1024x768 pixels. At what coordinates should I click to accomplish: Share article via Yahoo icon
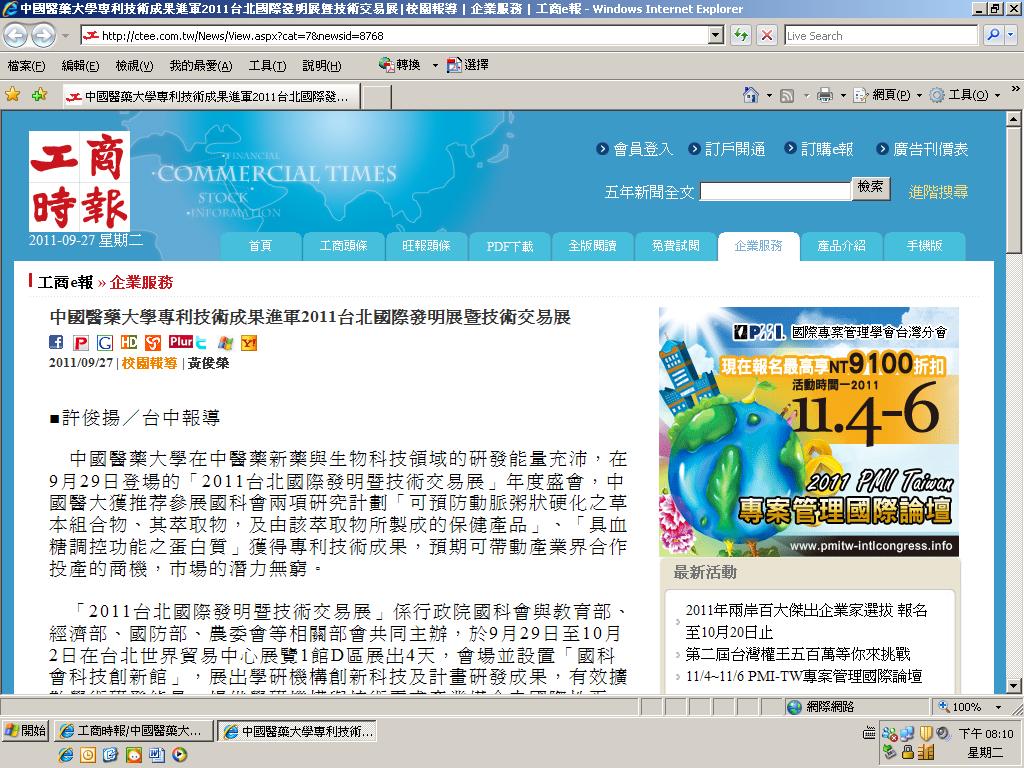[249, 342]
